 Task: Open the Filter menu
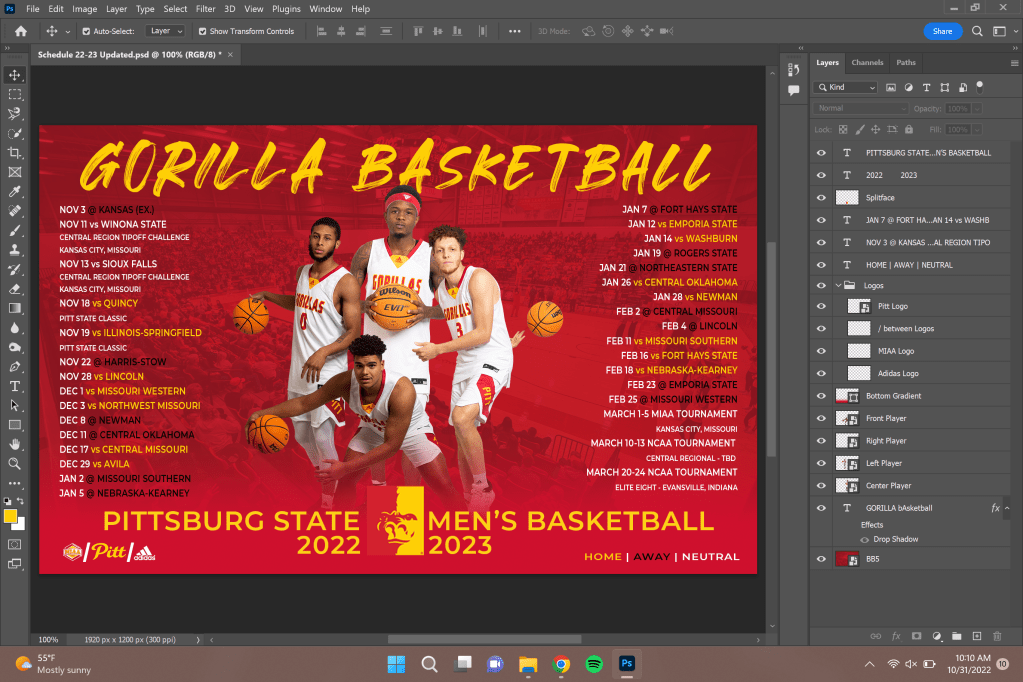(205, 9)
